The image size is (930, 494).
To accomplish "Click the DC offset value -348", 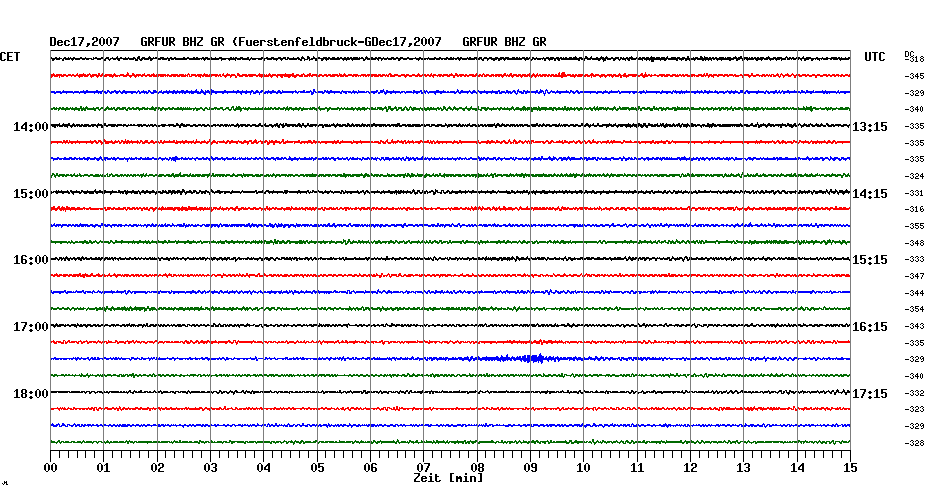I will [914, 243].
